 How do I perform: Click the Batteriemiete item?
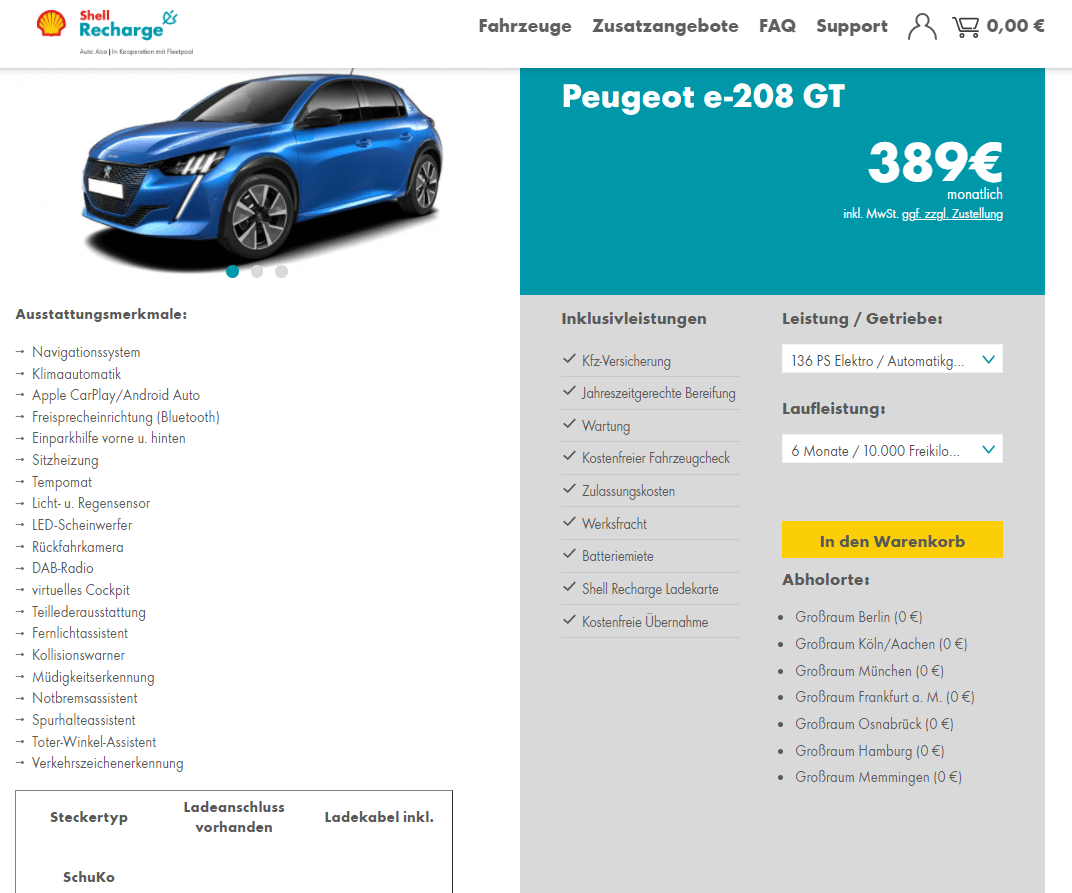(617, 556)
